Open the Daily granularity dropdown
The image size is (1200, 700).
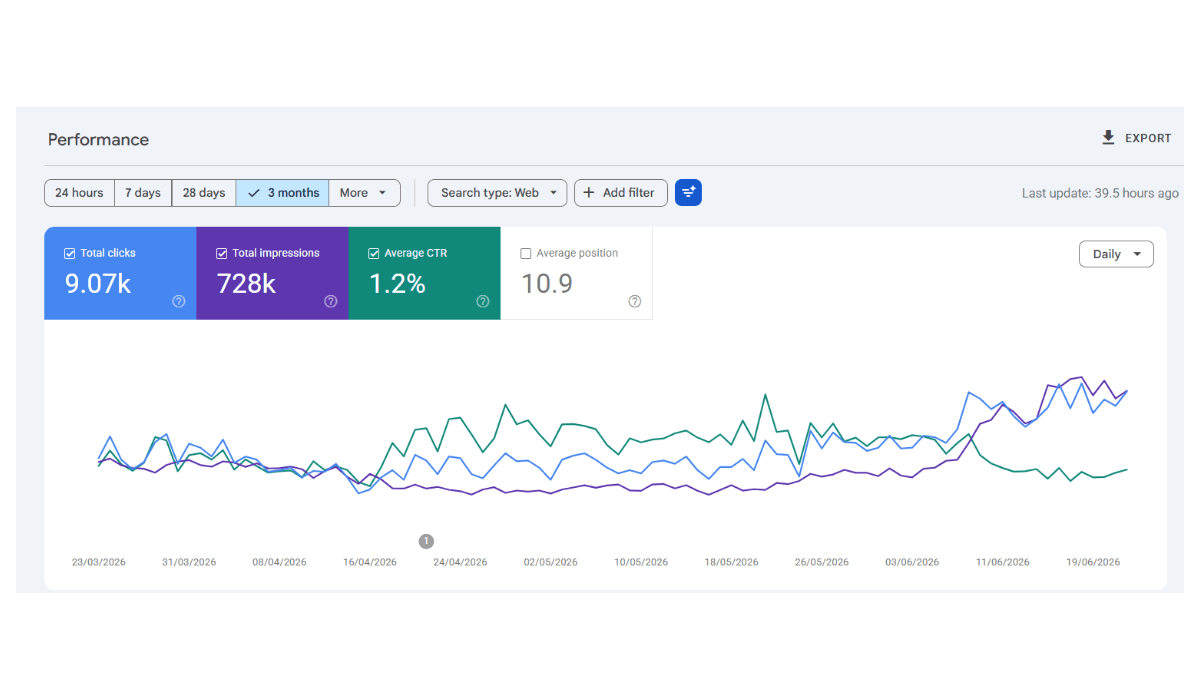pyautogui.click(x=1116, y=254)
